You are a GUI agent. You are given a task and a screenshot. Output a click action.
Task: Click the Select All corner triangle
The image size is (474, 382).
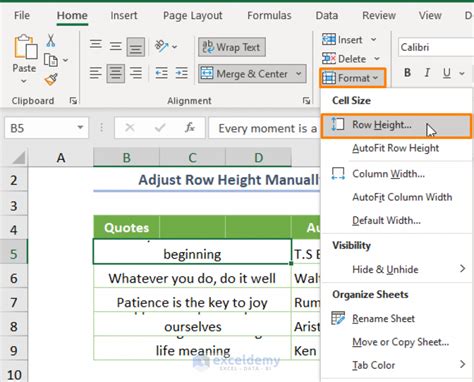(x=19, y=158)
